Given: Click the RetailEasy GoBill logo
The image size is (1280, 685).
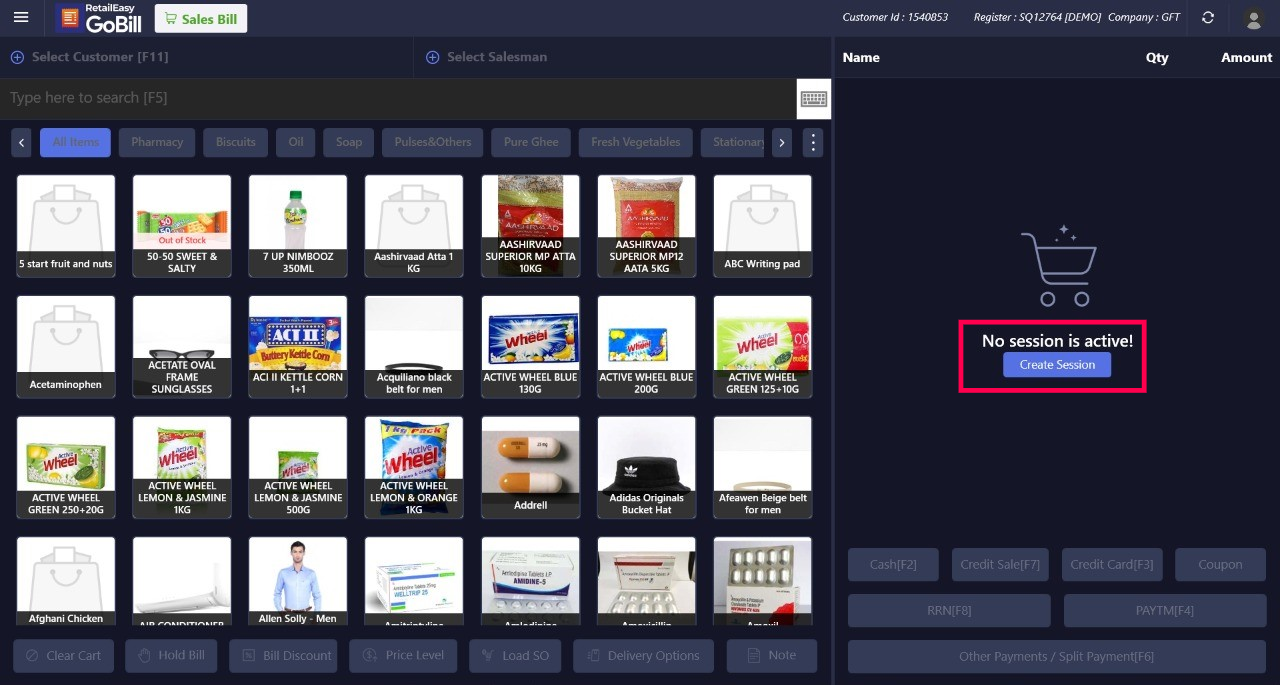Looking at the screenshot, I should point(98,18).
